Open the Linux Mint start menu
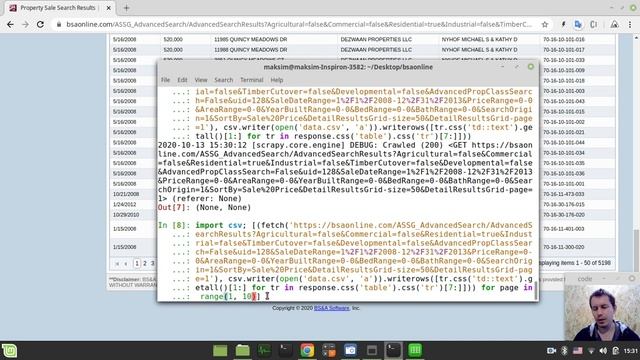The image size is (640, 360). (x=10, y=351)
